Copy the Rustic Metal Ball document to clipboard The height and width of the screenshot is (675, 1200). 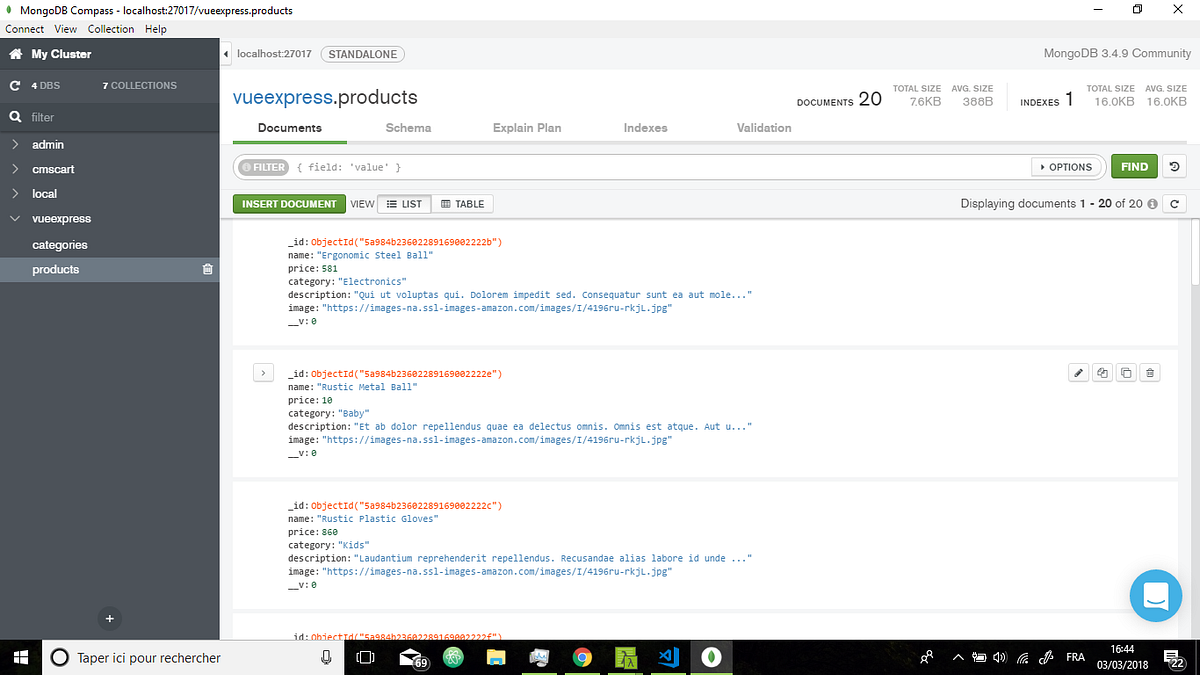point(1126,372)
